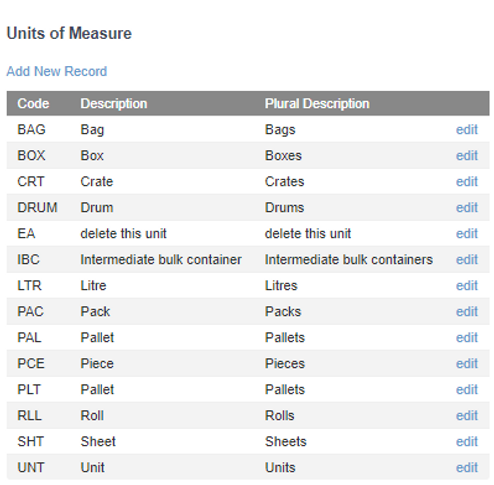
Task: Edit the CRT Crate row
Action: [467, 181]
